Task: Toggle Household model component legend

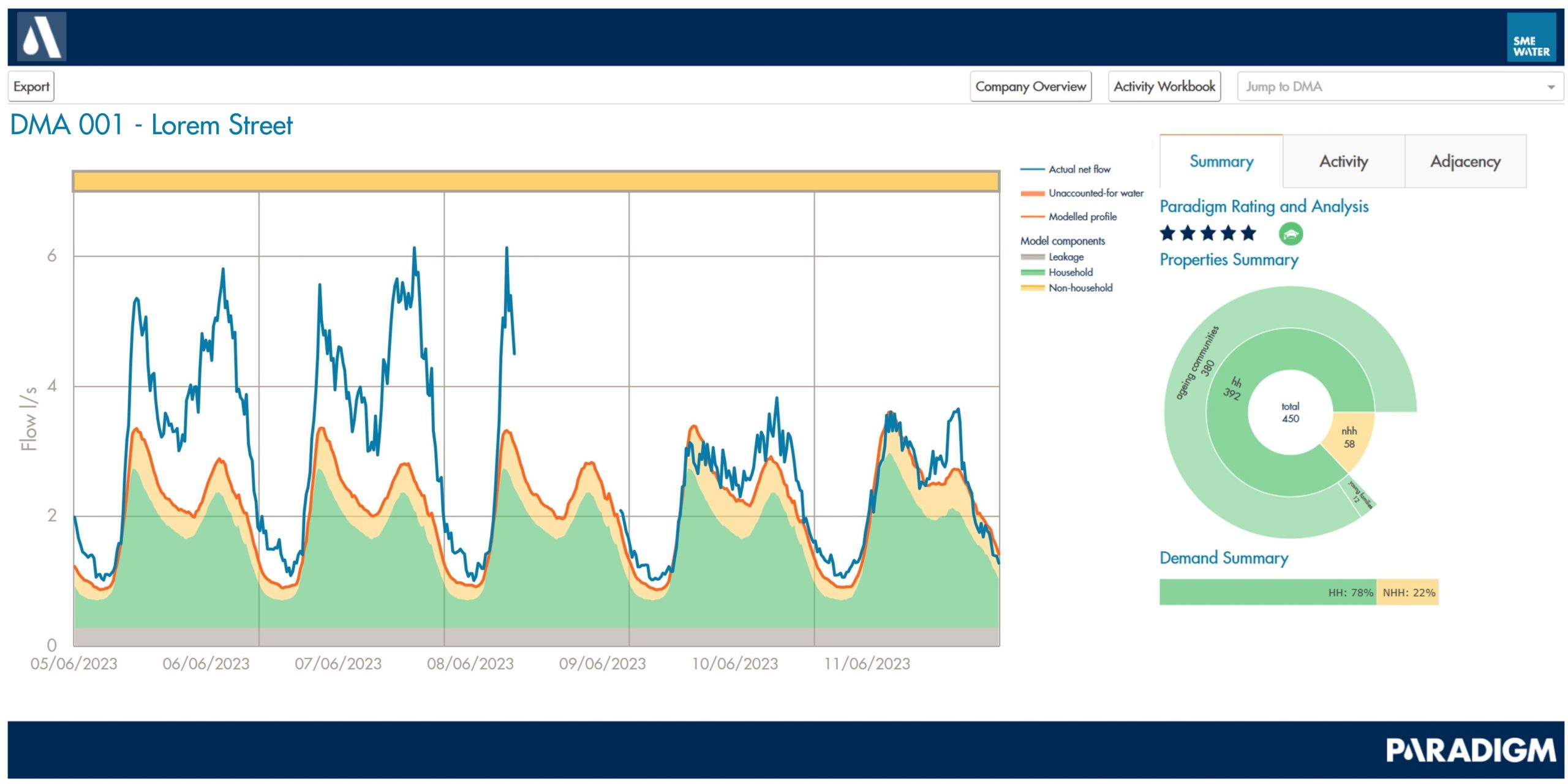Action: (1069, 273)
